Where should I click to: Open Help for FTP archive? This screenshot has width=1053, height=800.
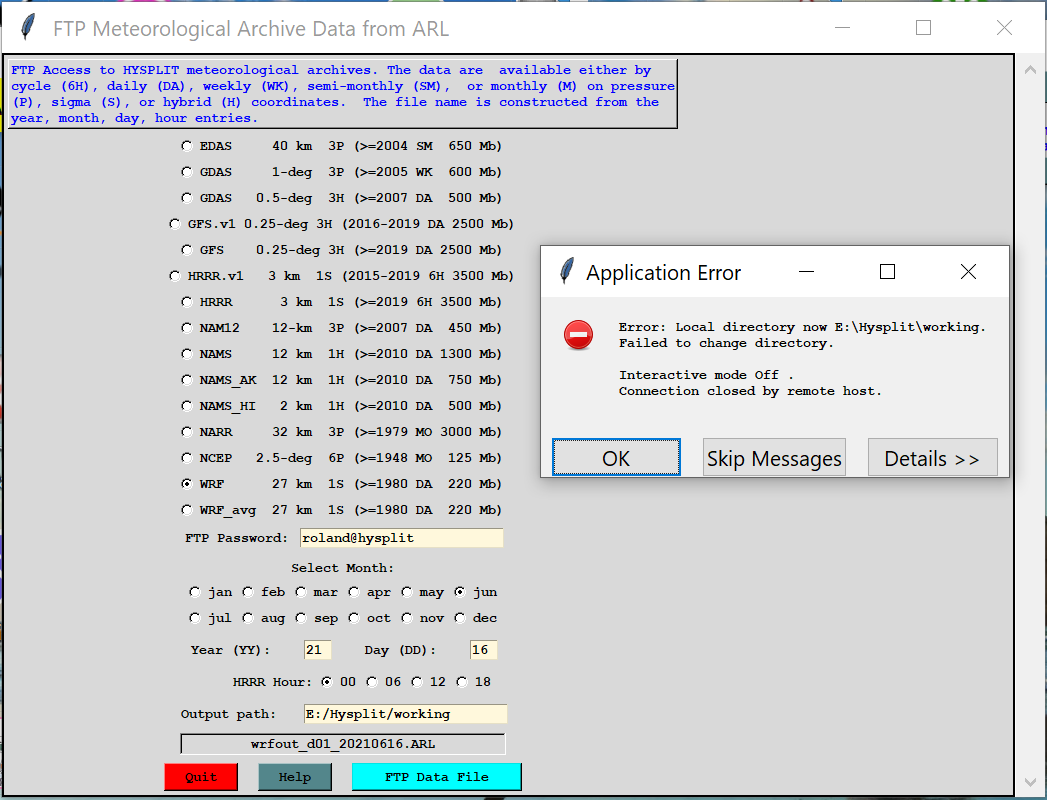coord(295,777)
